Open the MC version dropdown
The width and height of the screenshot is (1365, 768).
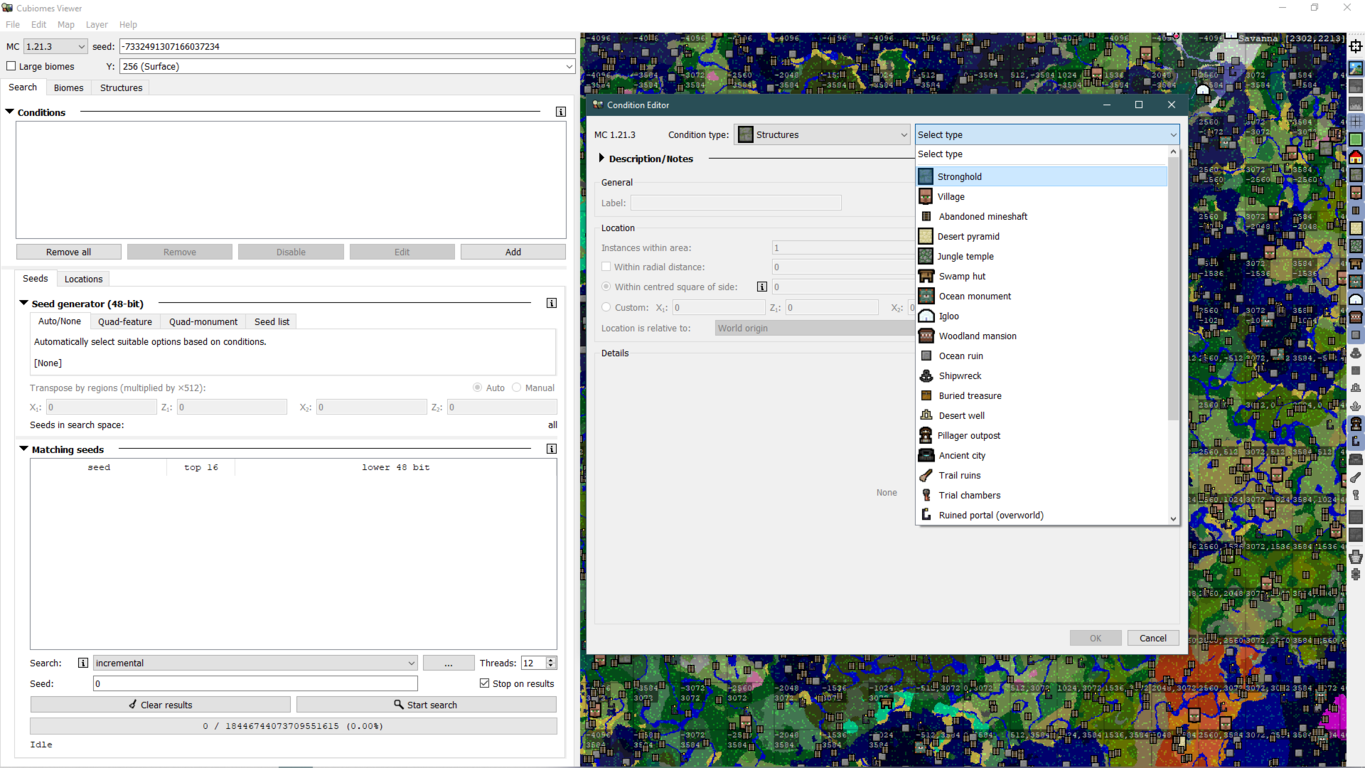coord(55,47)
